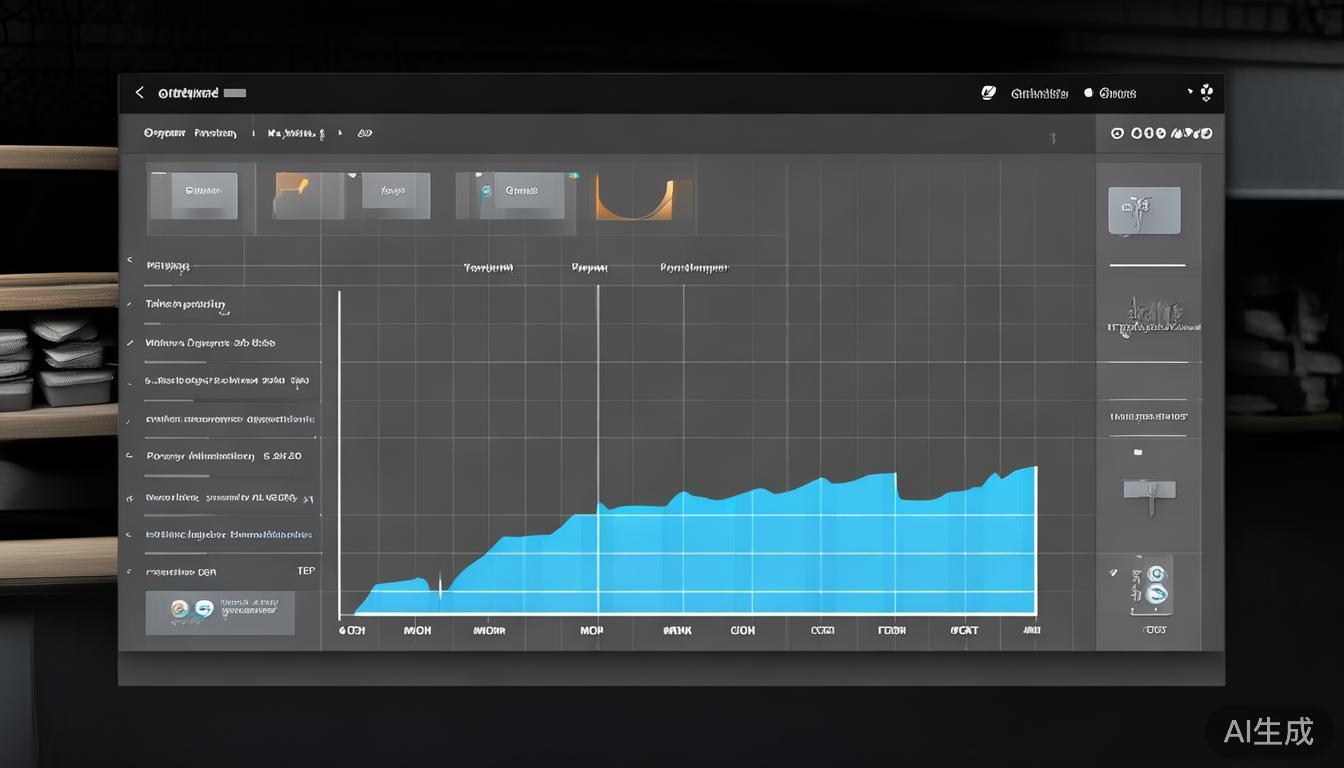Click the blue chat bubble icon in bottom-left card

pos(204,609)
